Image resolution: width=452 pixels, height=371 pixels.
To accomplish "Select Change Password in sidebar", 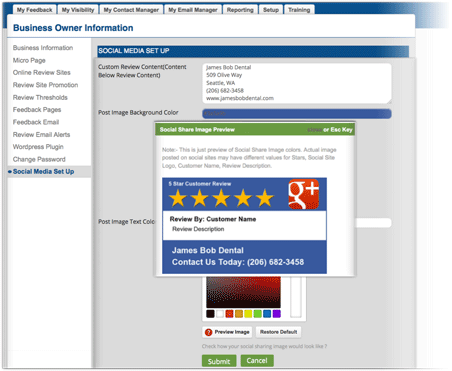I will click(39, 159).
